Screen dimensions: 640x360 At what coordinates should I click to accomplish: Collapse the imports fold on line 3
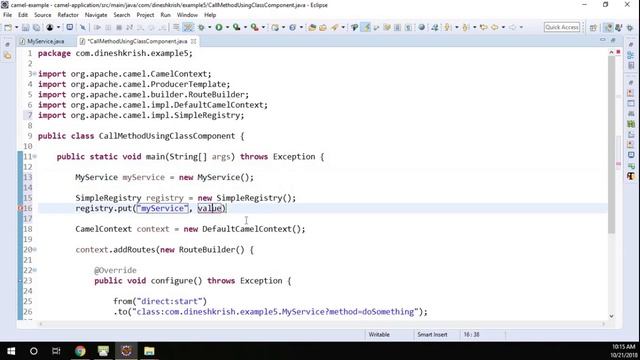[x=34, y=74]
